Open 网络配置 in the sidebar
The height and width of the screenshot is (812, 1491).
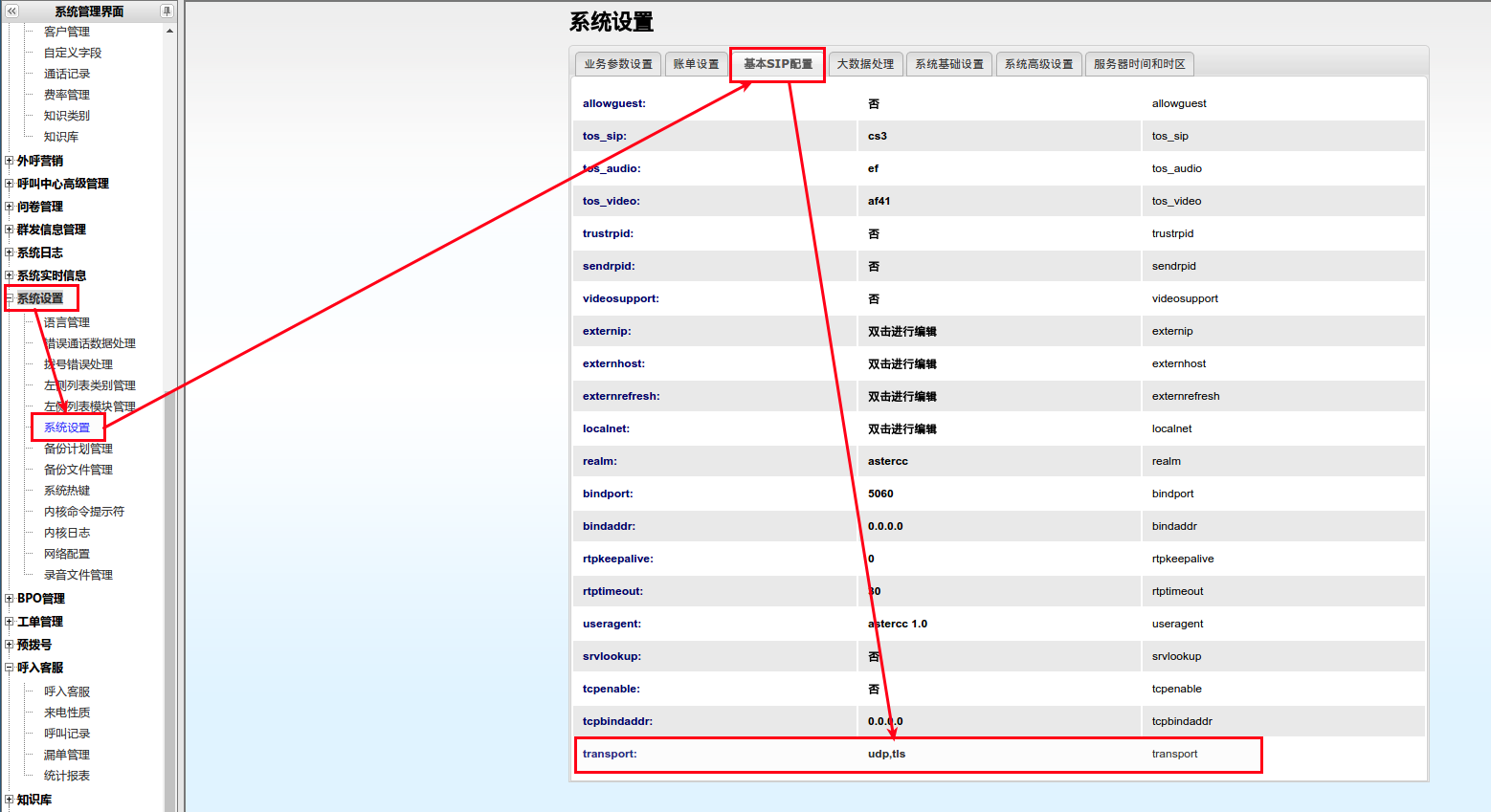(x=67, y=554)
